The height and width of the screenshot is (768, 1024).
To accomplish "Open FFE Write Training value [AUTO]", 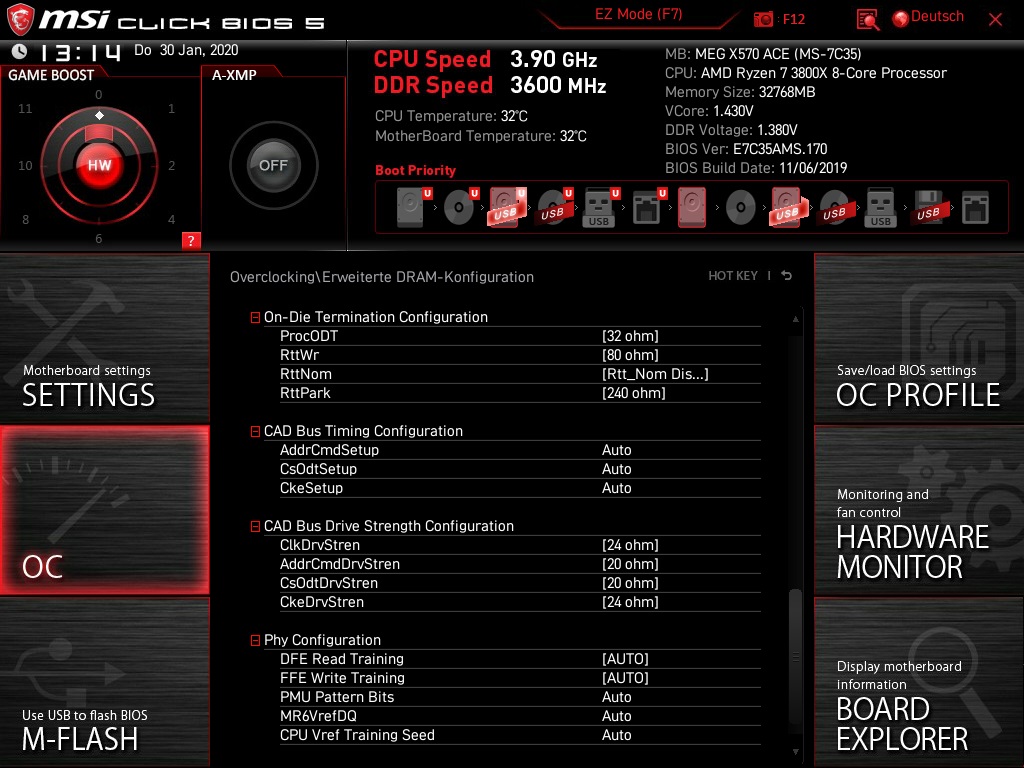I will pos(625,678).
